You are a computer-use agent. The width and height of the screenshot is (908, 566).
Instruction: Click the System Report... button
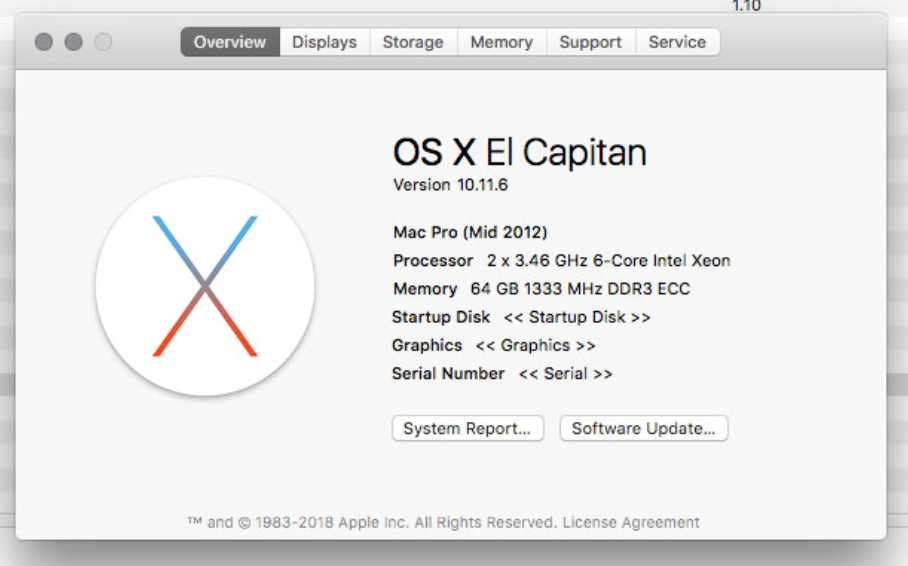[x=467, y=428]
